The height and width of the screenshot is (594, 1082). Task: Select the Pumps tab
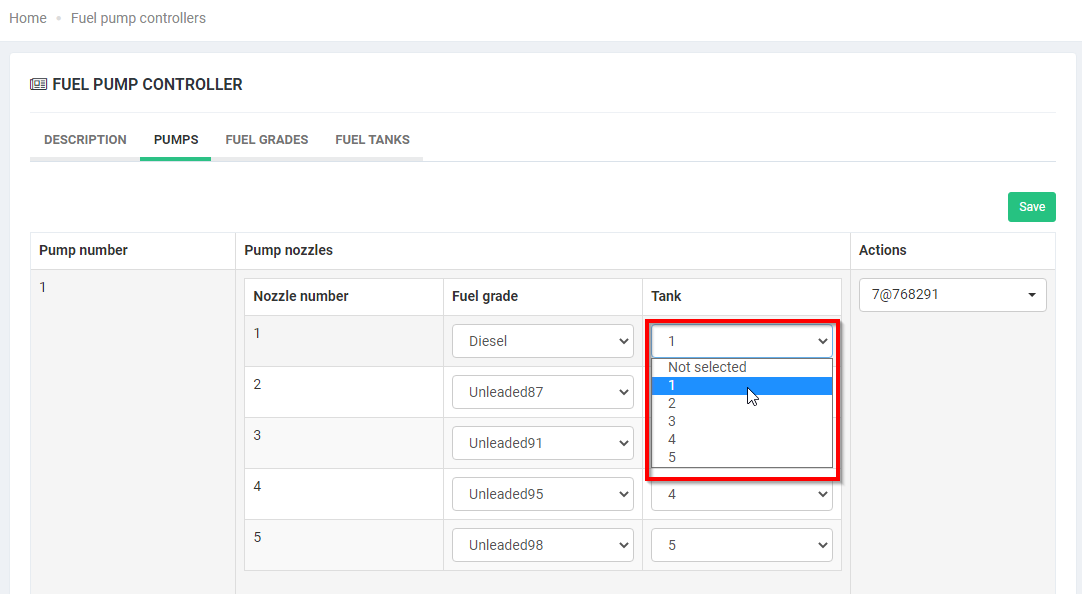click(176, 140)
